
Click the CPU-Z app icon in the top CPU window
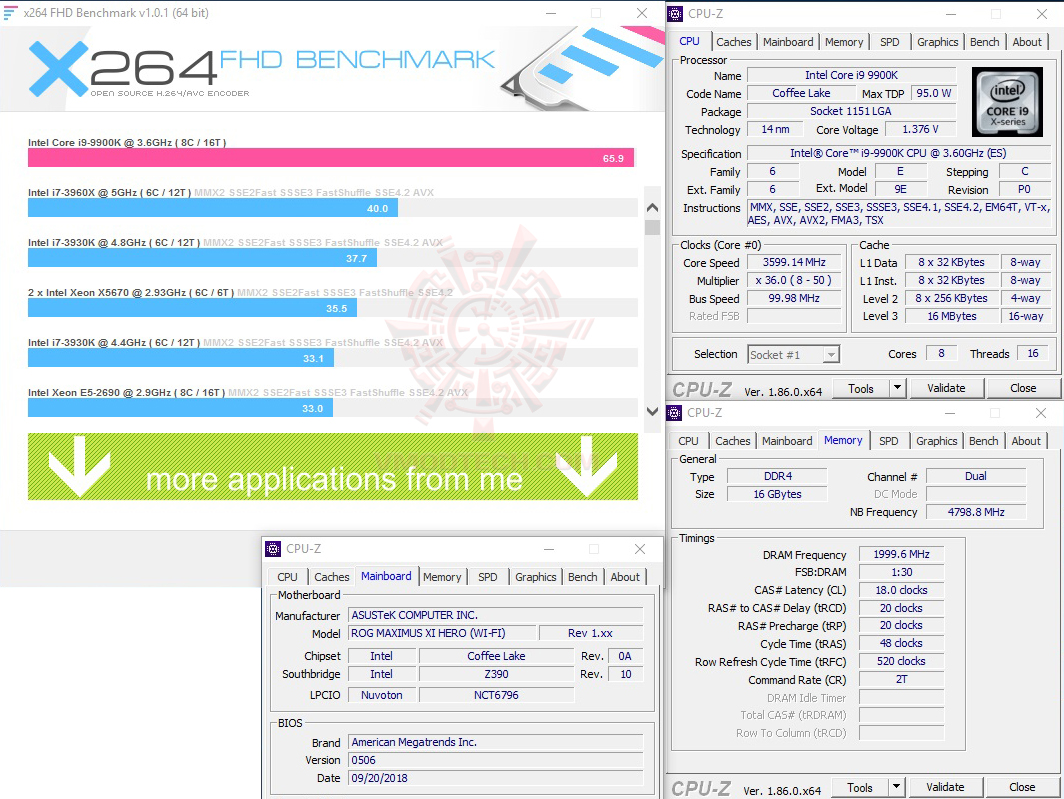tap(675, 14)
